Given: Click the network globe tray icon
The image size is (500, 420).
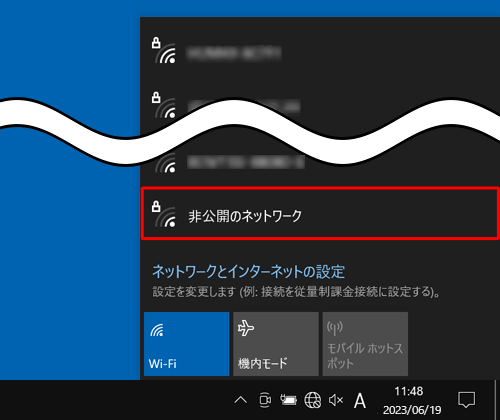Looking at the screenshot, I should 313,400.
